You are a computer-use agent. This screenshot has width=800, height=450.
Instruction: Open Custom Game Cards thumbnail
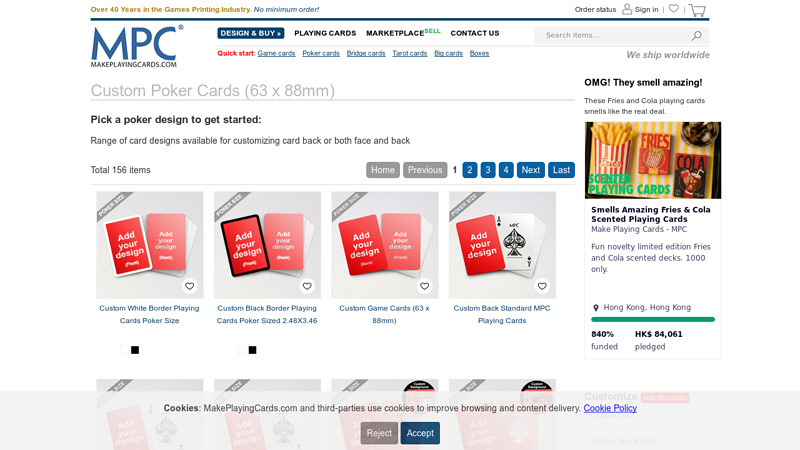[385, 245]
